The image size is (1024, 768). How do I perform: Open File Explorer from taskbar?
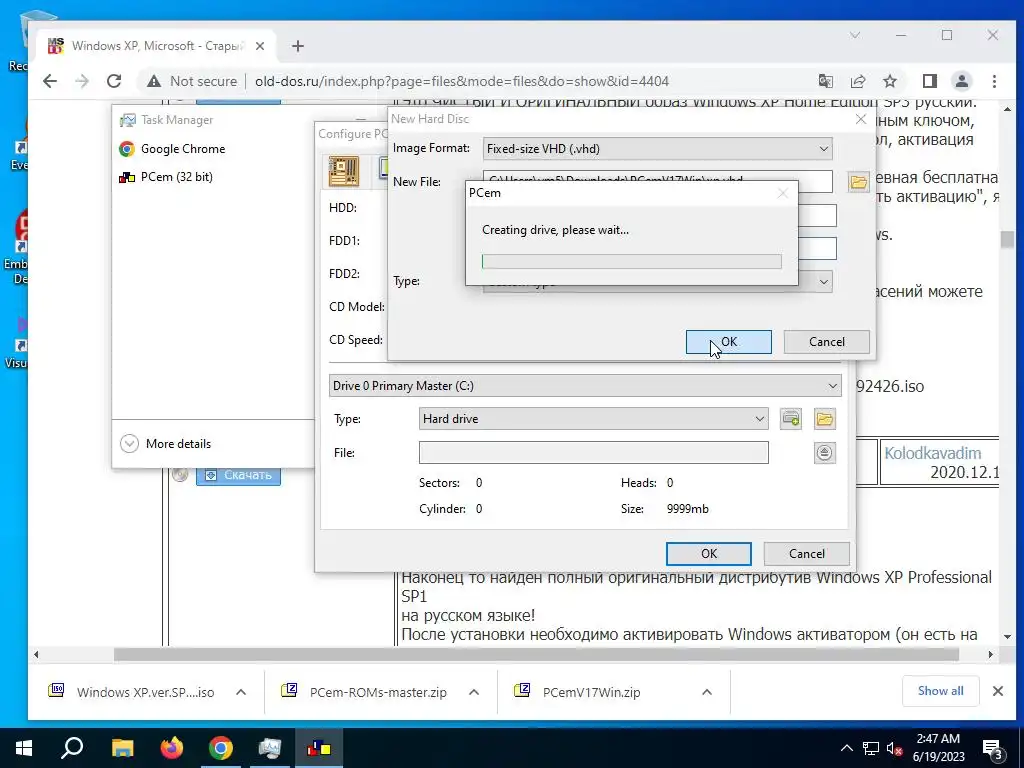tap(122, 748)
